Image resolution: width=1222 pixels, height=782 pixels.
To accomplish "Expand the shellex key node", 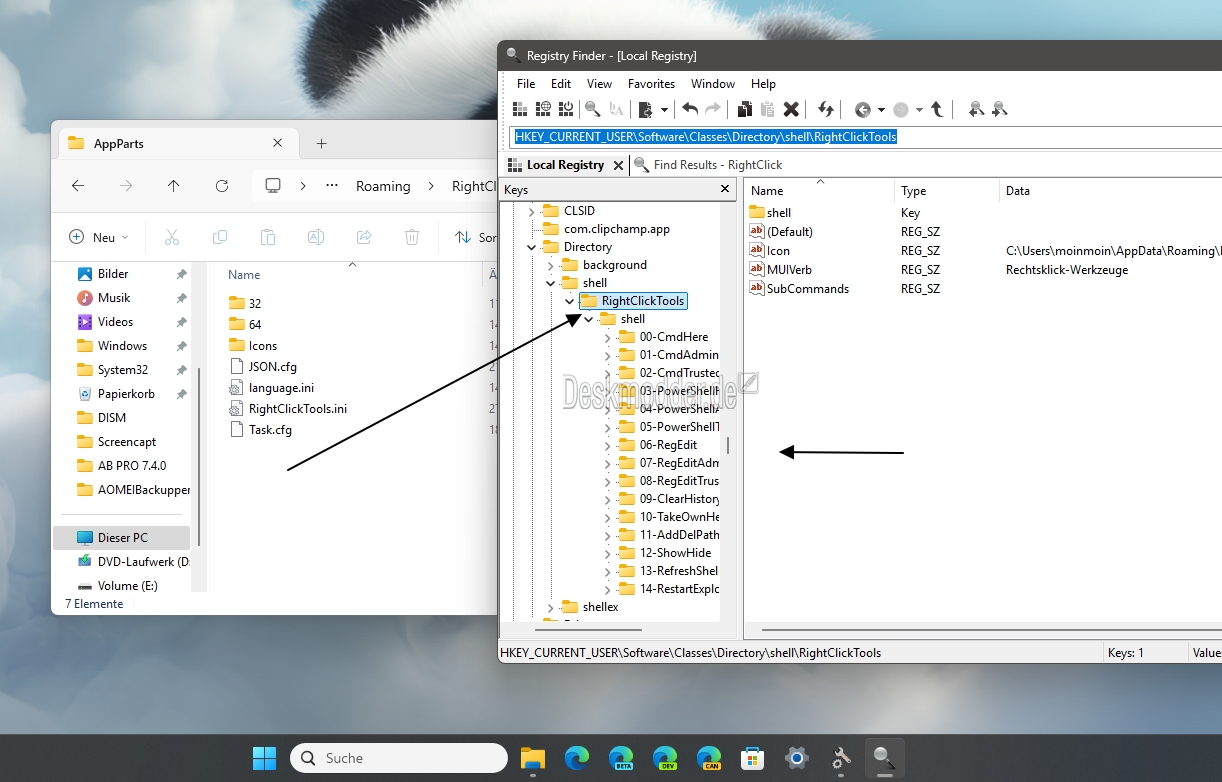I will (550, 607).
